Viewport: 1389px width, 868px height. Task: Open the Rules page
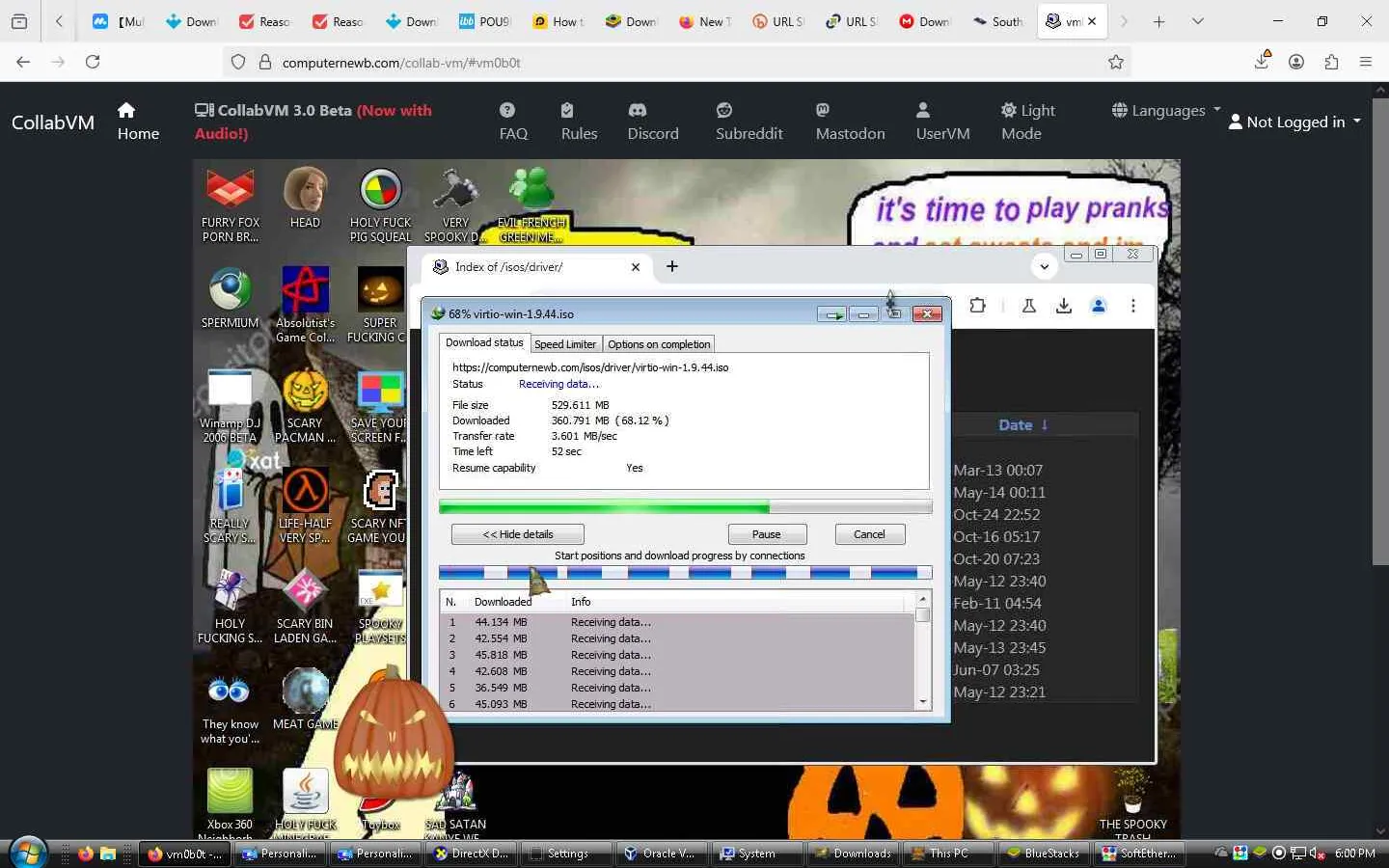click(x=579, y=122)
